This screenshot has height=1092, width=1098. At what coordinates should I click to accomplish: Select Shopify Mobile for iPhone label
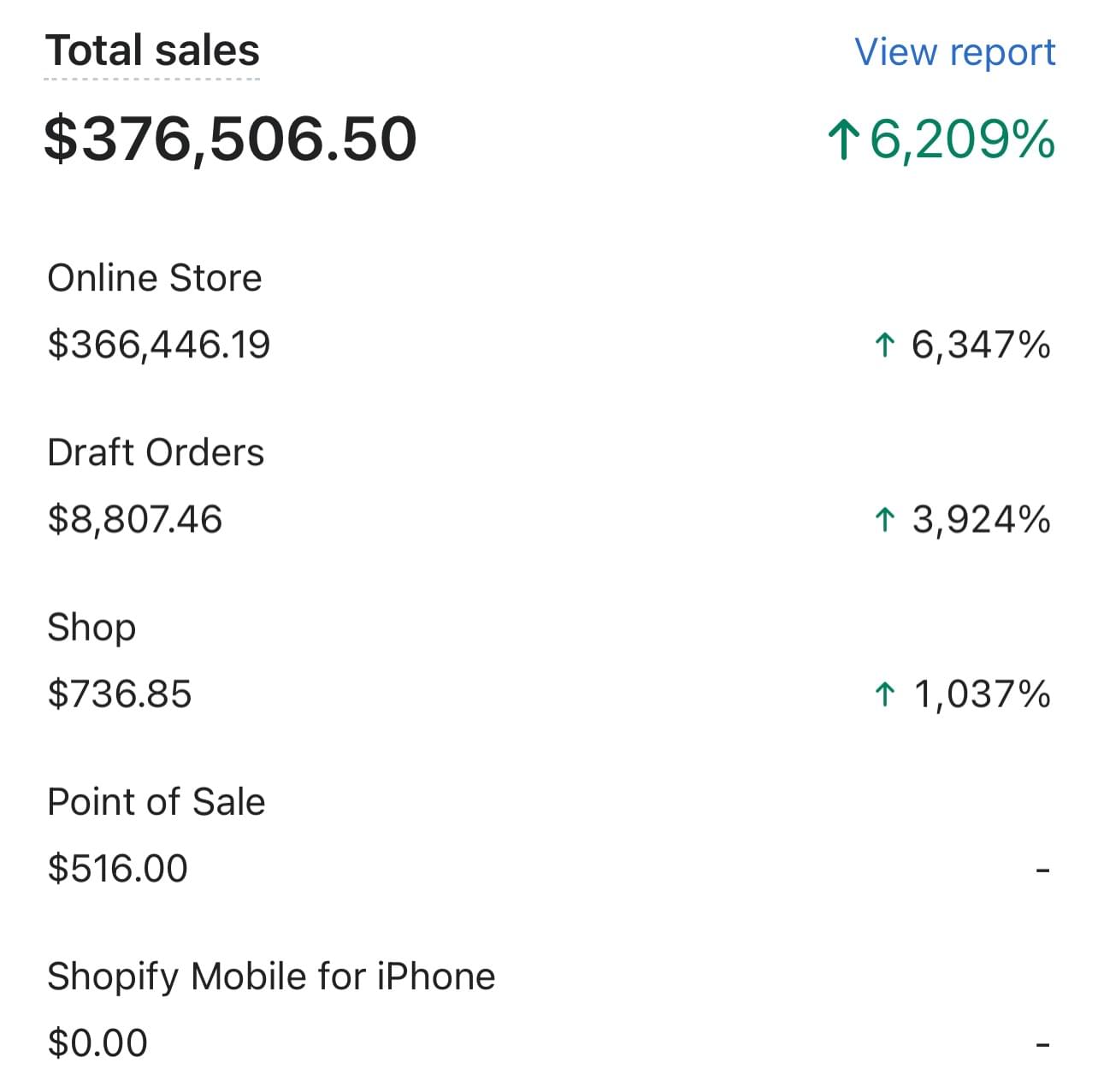tap(271, 977)
